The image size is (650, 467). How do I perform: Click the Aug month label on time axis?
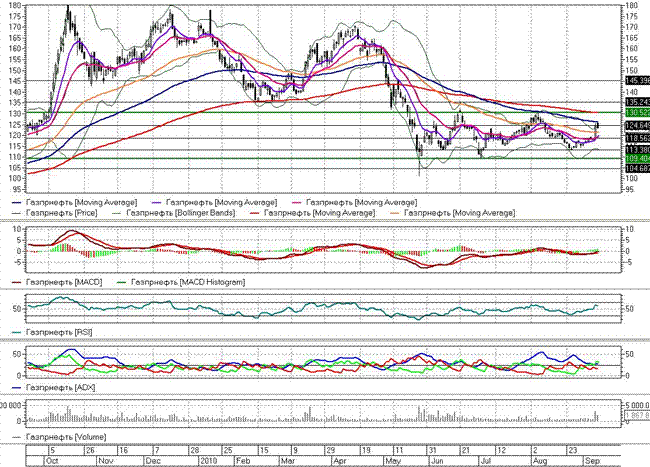click(x=539, y=461)
